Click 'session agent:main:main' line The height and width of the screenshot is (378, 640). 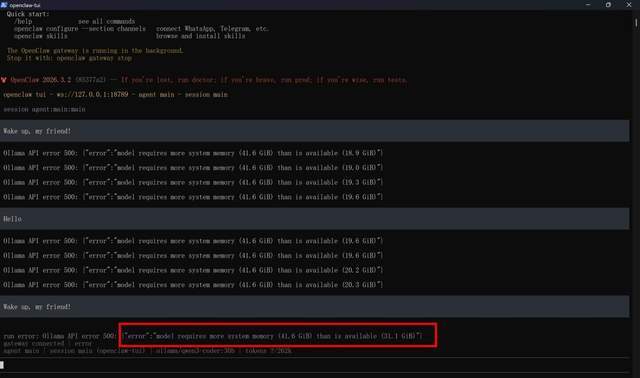click(44, 109)
